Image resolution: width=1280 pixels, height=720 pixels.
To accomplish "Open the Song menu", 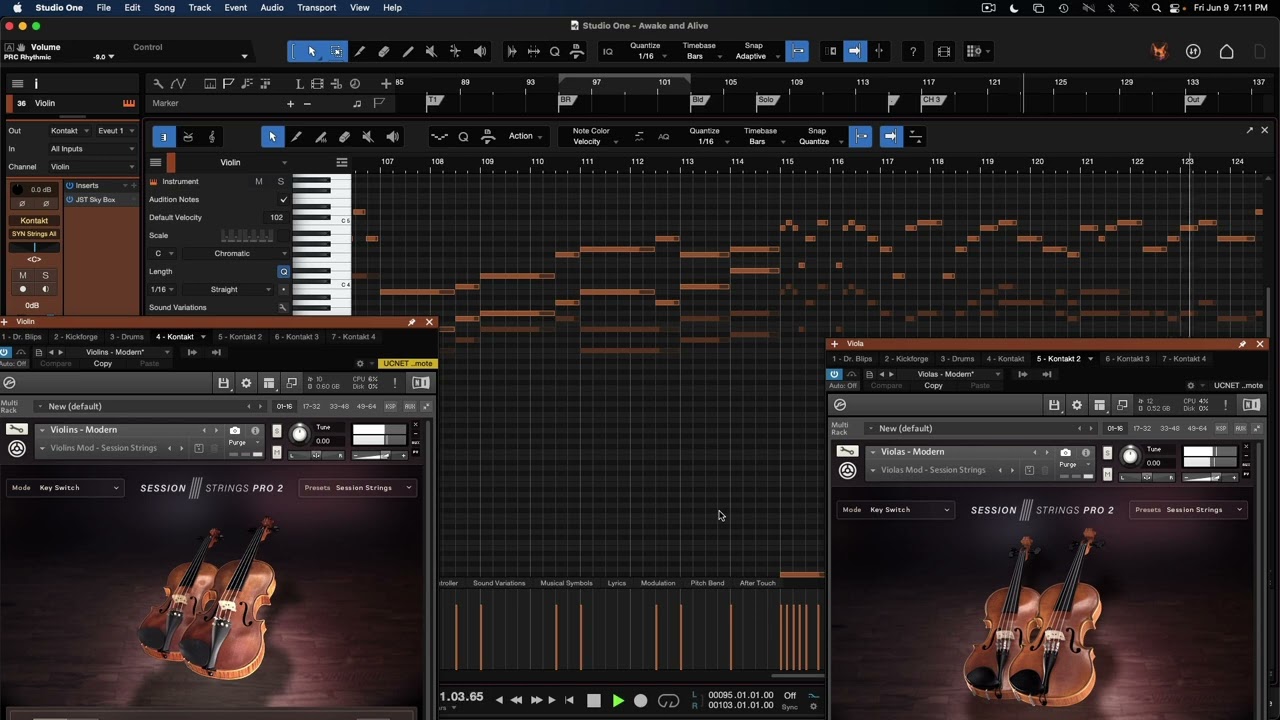I will click(x=164, y=8).
